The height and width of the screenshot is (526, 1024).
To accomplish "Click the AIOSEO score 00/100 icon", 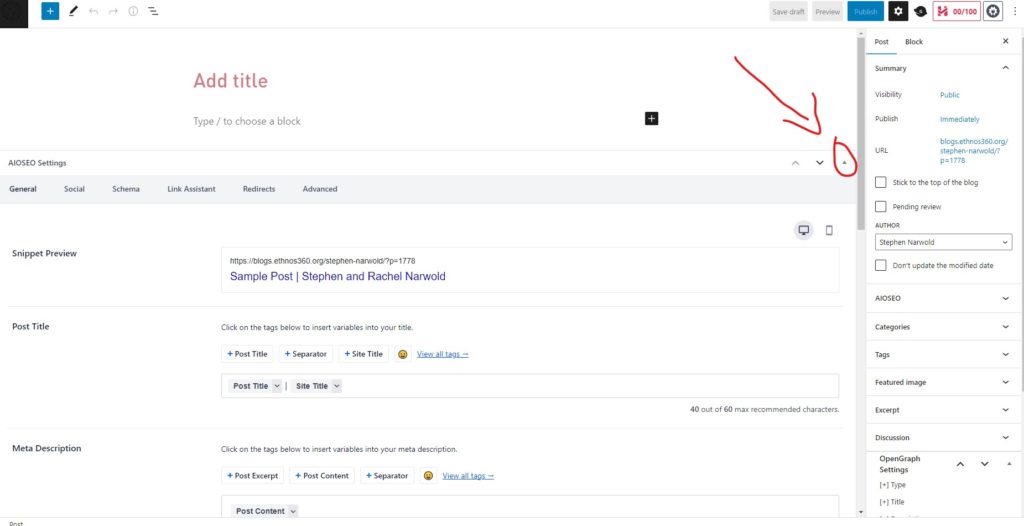I will pyautogui.click(x=956, y=11).
